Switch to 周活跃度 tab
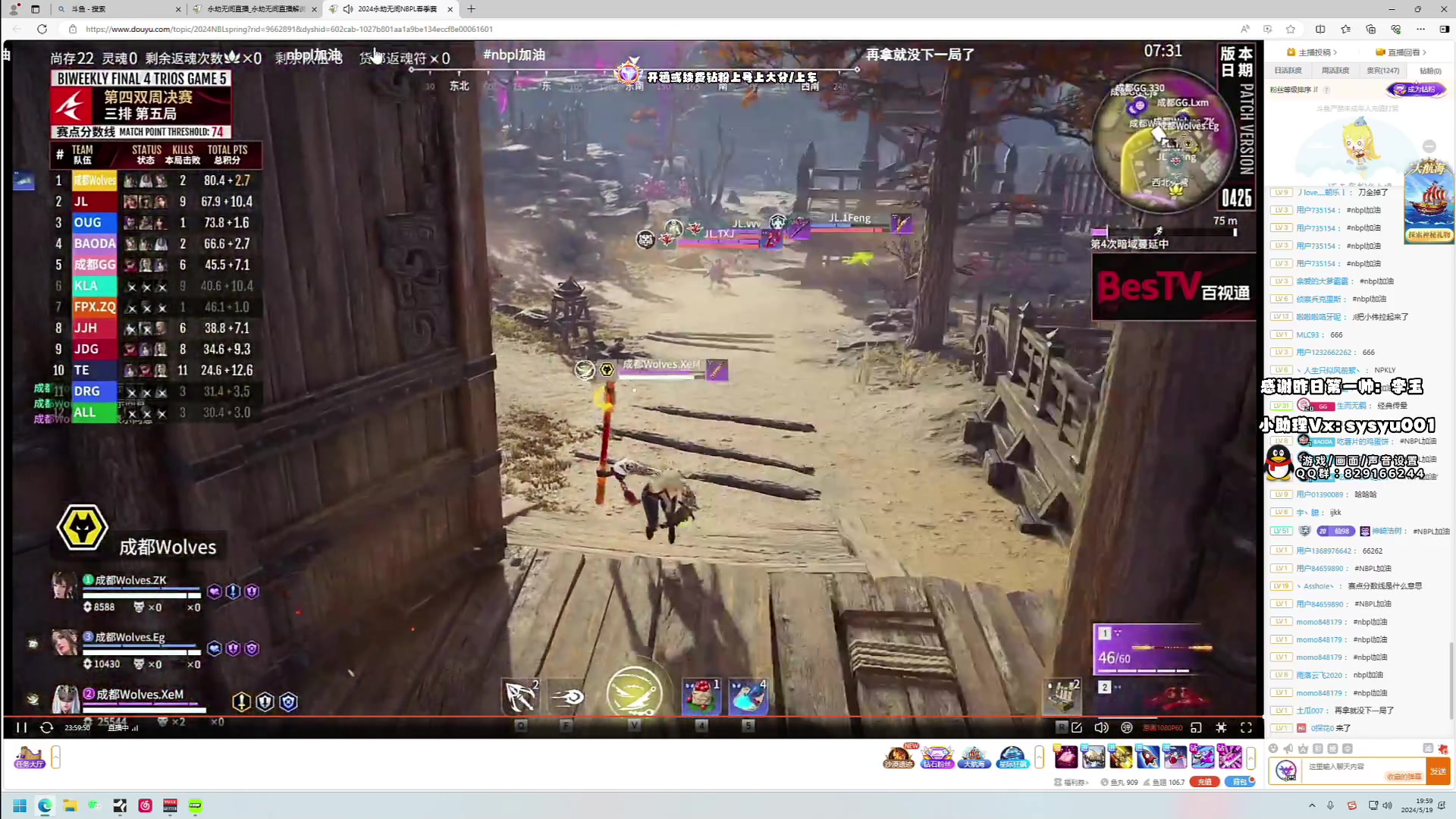1456x819 pixels. [1335, 71]
